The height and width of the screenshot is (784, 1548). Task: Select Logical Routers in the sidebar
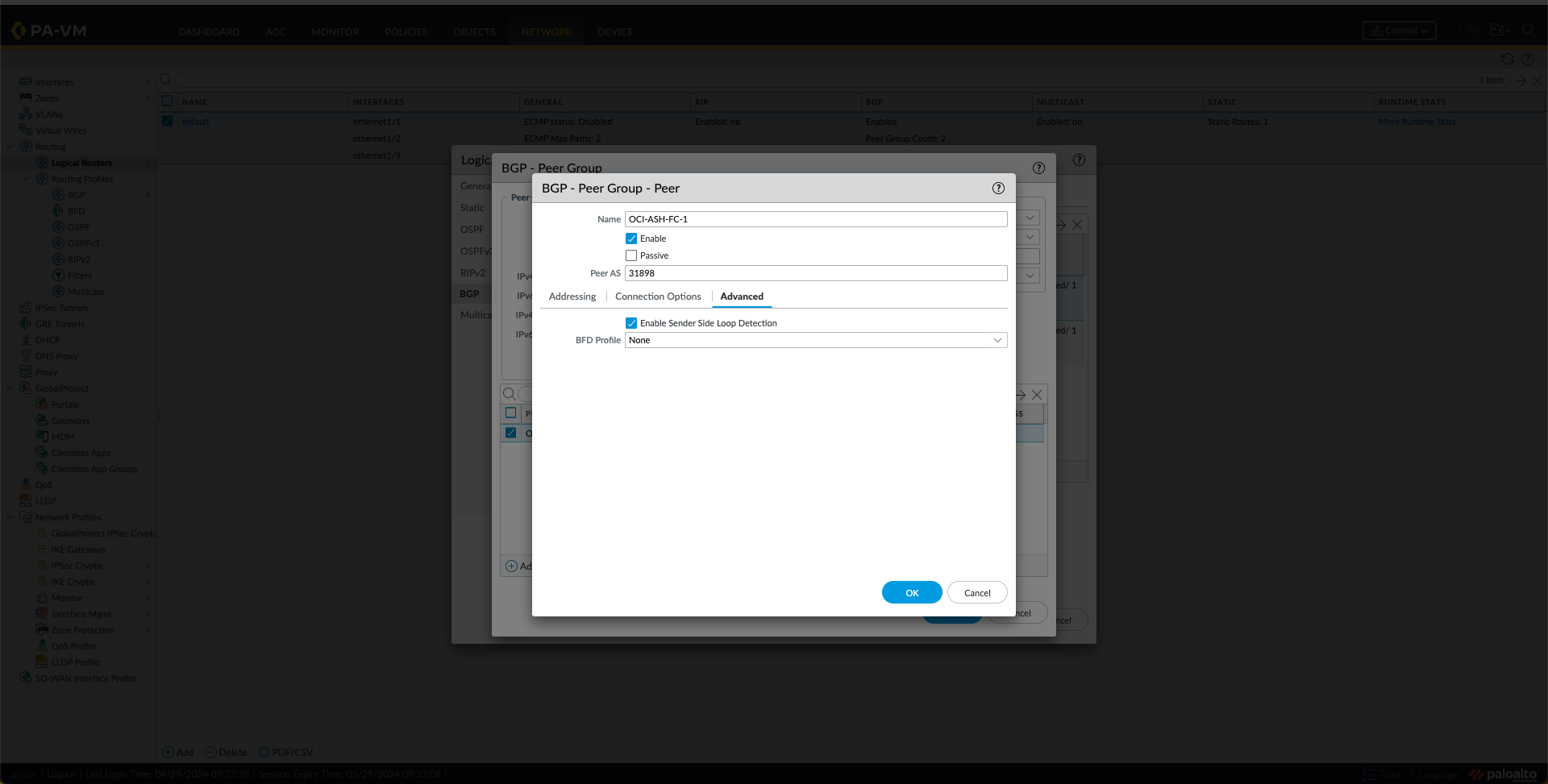(x=81, y=163)
